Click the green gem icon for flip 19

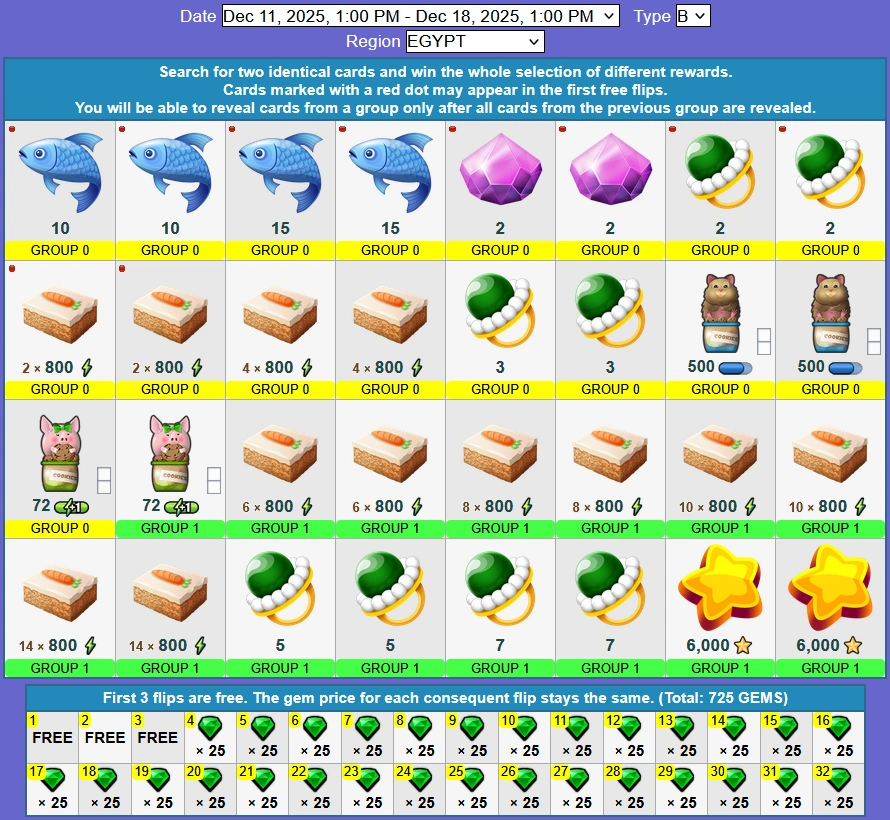[x=158, y=780]
